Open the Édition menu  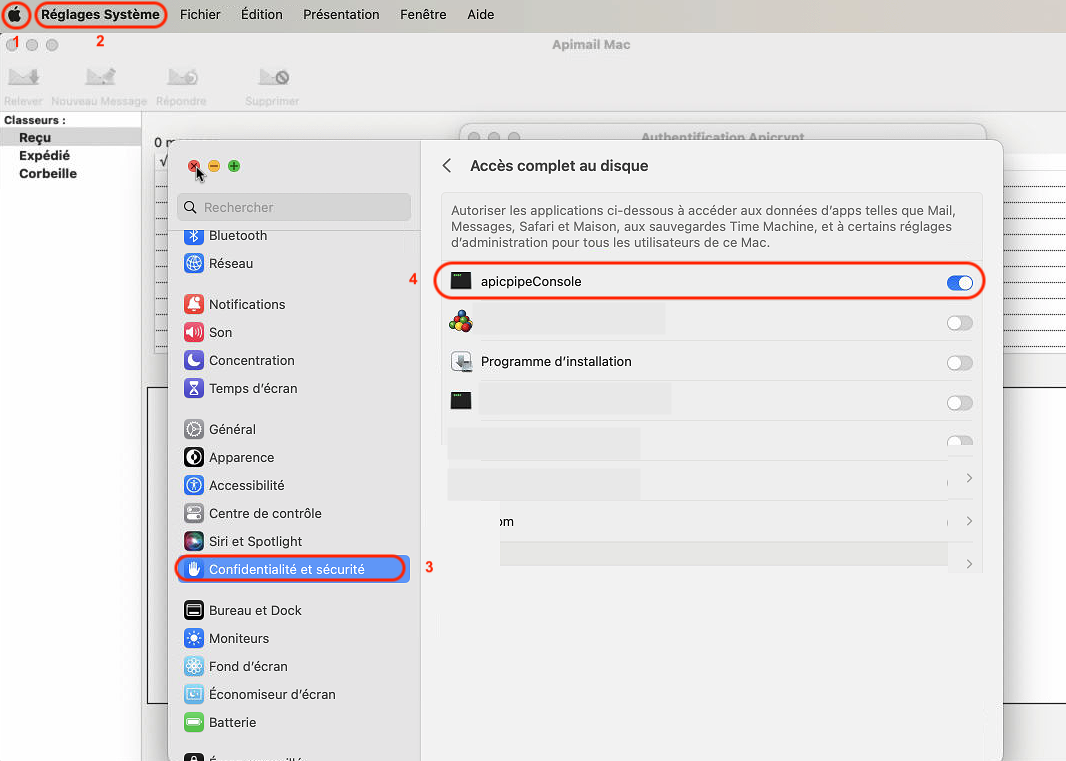coord(262,14)
